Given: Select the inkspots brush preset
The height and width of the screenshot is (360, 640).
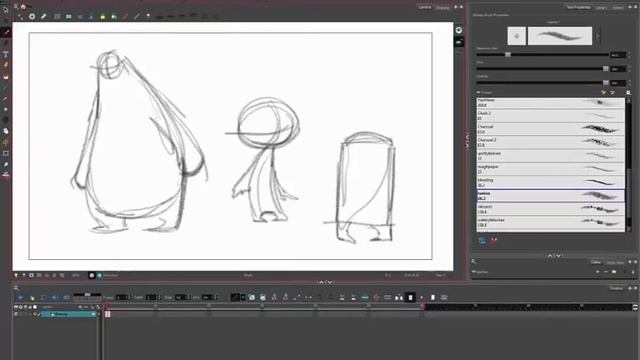Looking at the screenshot, I should click(551, 209).
